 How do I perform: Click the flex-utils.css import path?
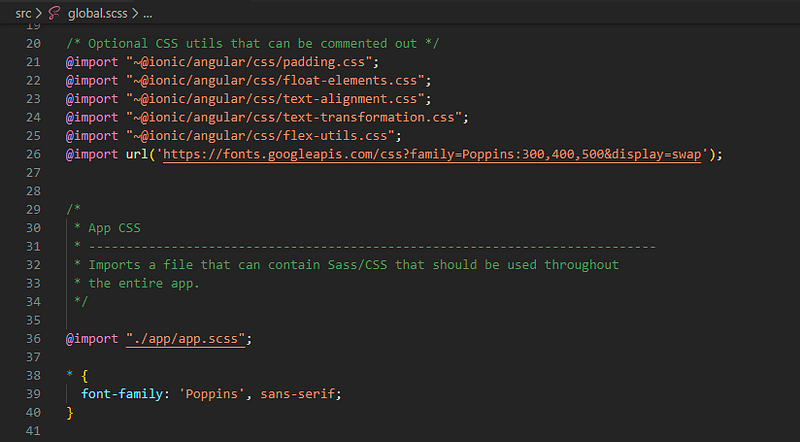click(x=260, y=136)
